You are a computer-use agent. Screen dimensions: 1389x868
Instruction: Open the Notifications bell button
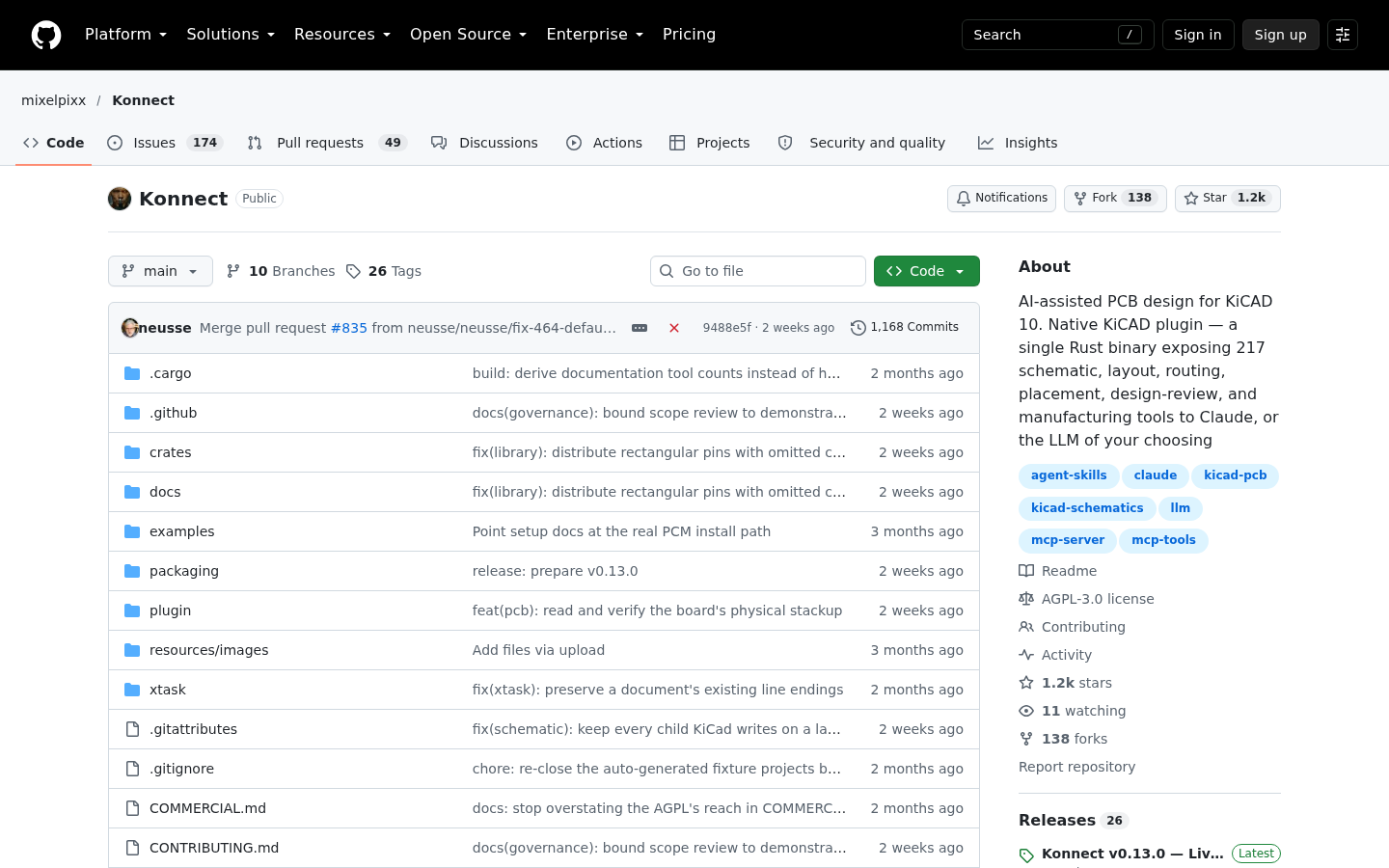[1001, 198]
